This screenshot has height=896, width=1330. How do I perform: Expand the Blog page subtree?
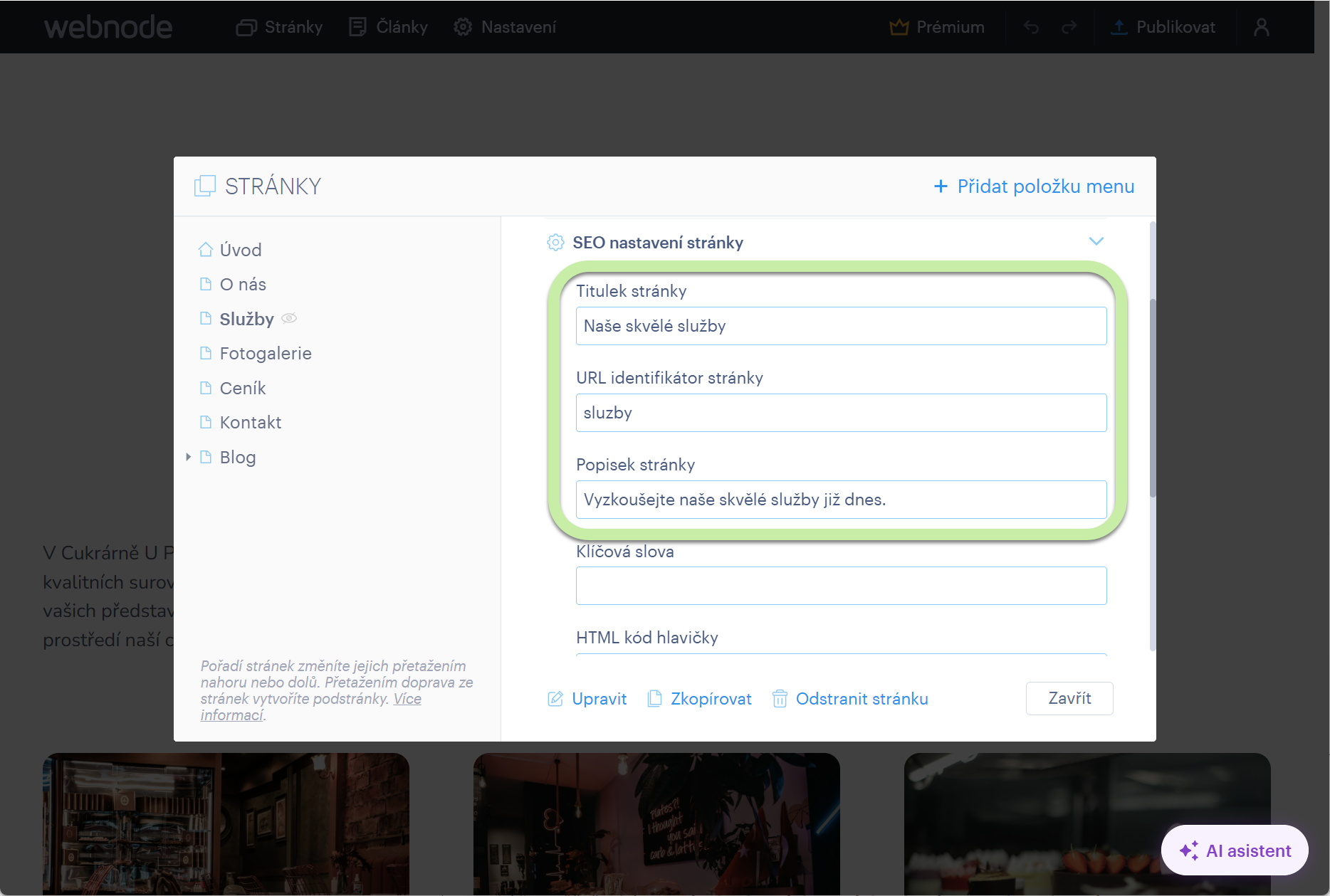pyautogui.click(x=188, y=457)
